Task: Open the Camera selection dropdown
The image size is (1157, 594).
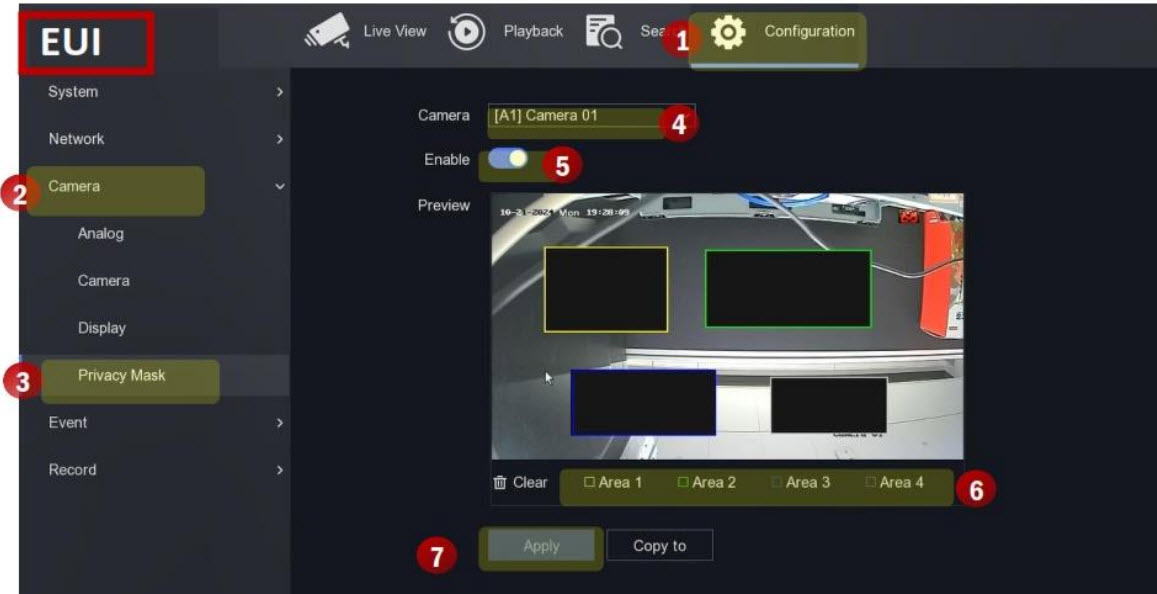Action: coord(591,117)
